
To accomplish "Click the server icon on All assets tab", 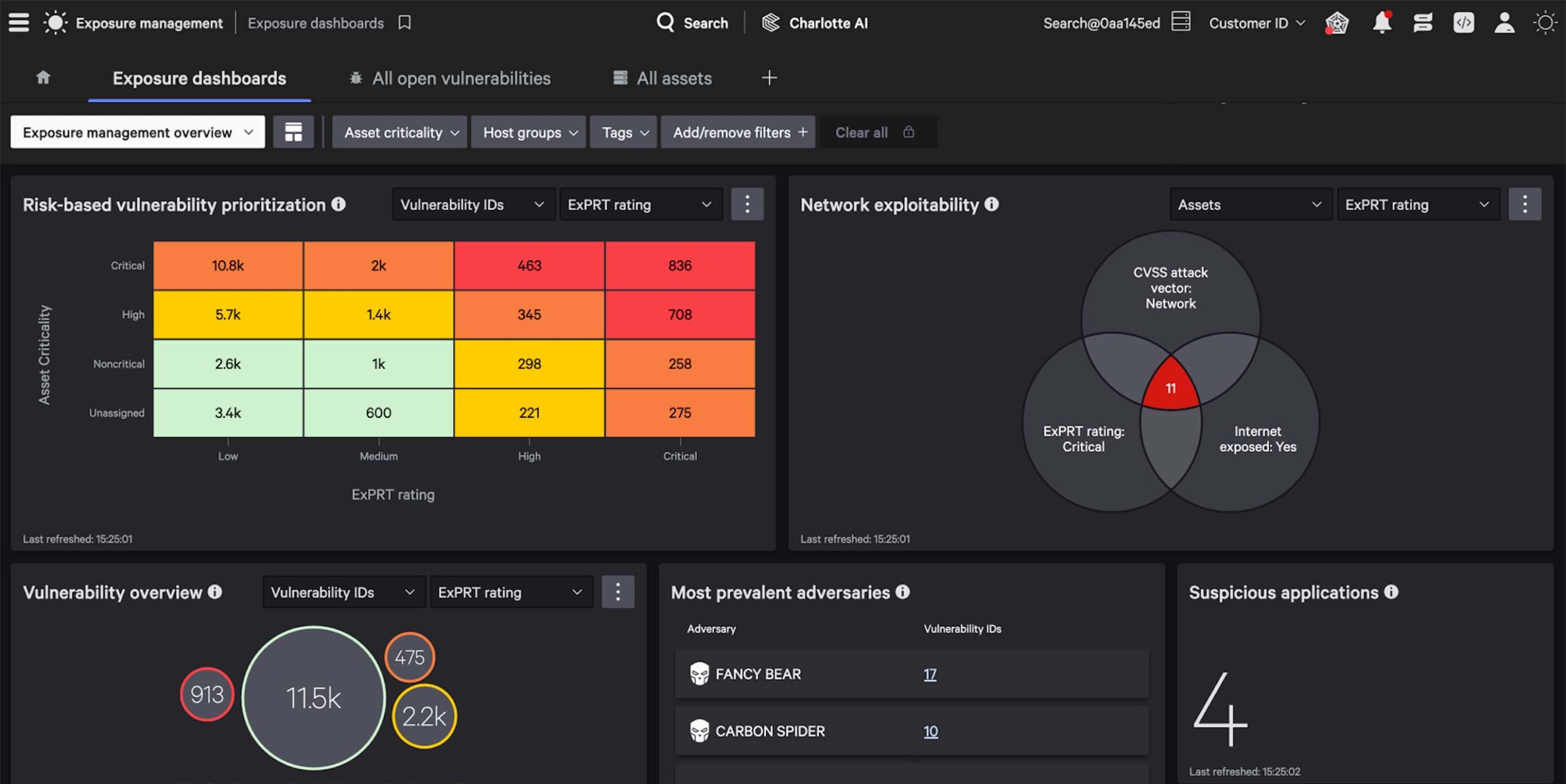I will 620,78.
